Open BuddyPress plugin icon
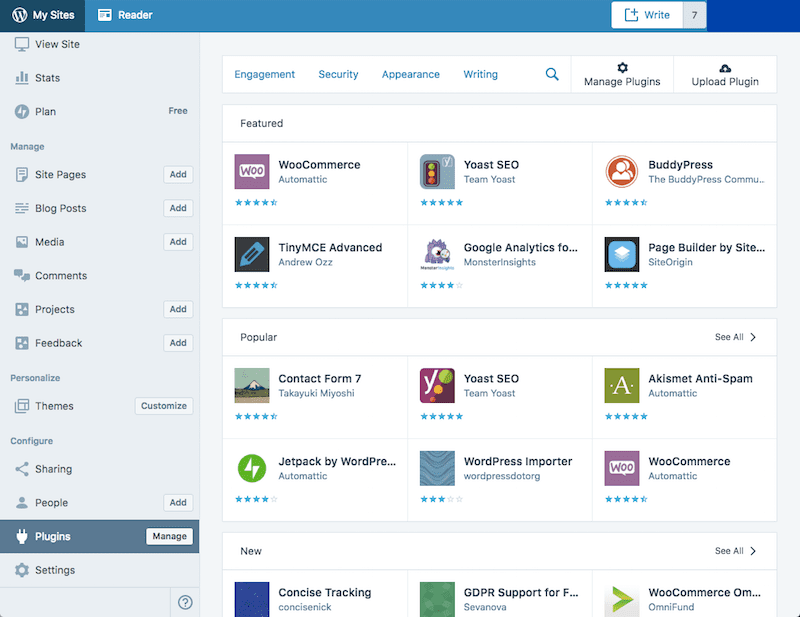Image resolution: width=800 pixels, height=617 pixels. (622, 171)
